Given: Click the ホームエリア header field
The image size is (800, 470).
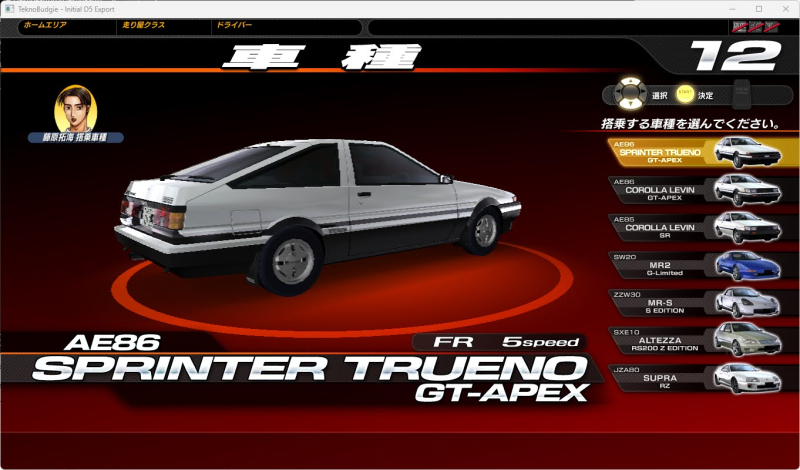Looking at the screenshot, I should 67,27.
